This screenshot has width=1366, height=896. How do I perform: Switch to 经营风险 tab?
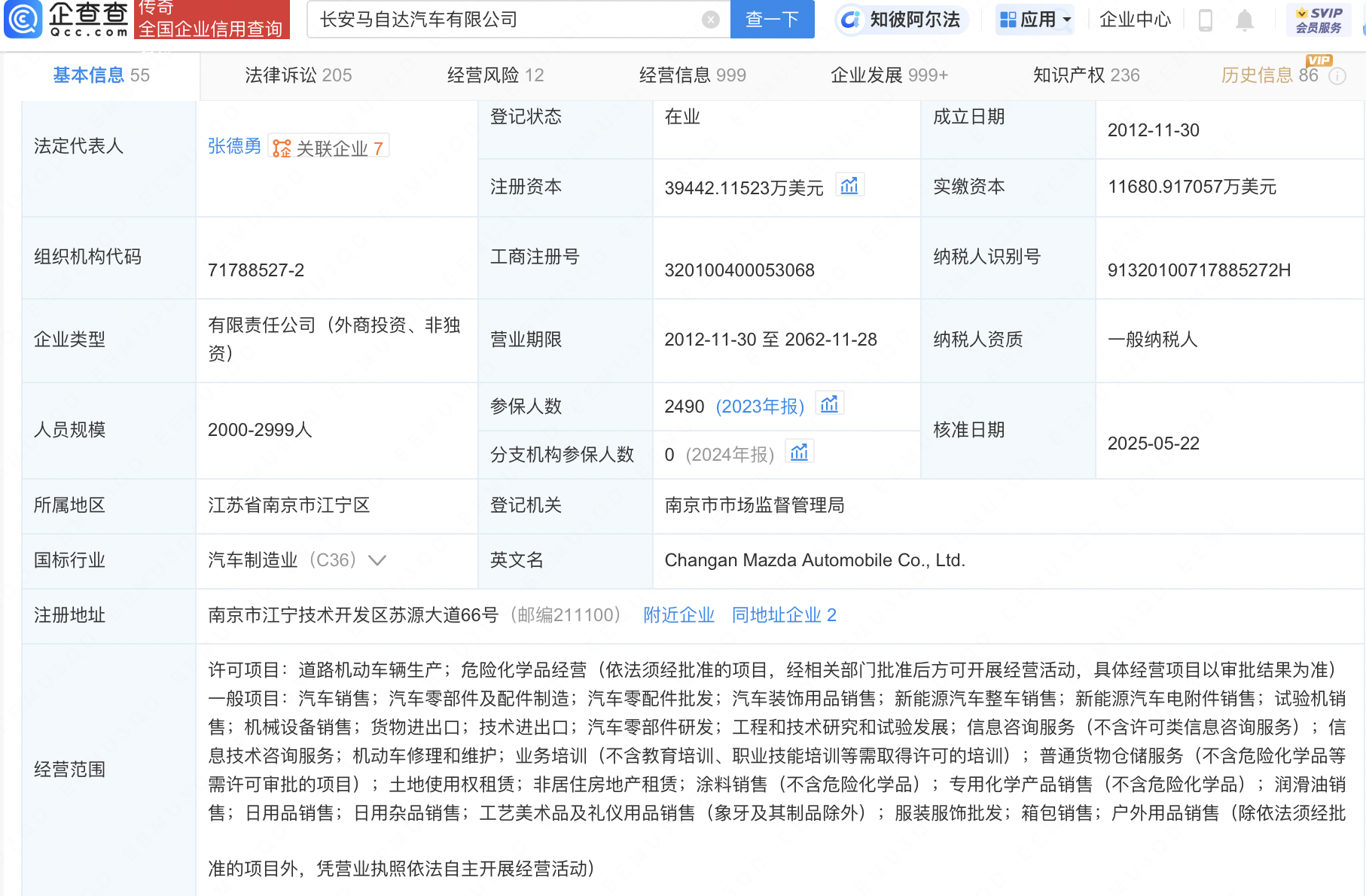click(495, 75)
